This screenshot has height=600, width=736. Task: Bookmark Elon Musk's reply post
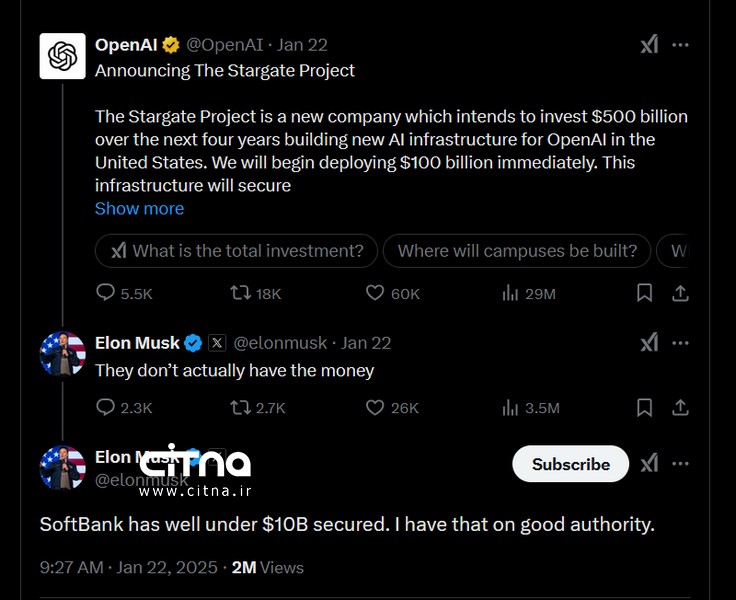645,407
